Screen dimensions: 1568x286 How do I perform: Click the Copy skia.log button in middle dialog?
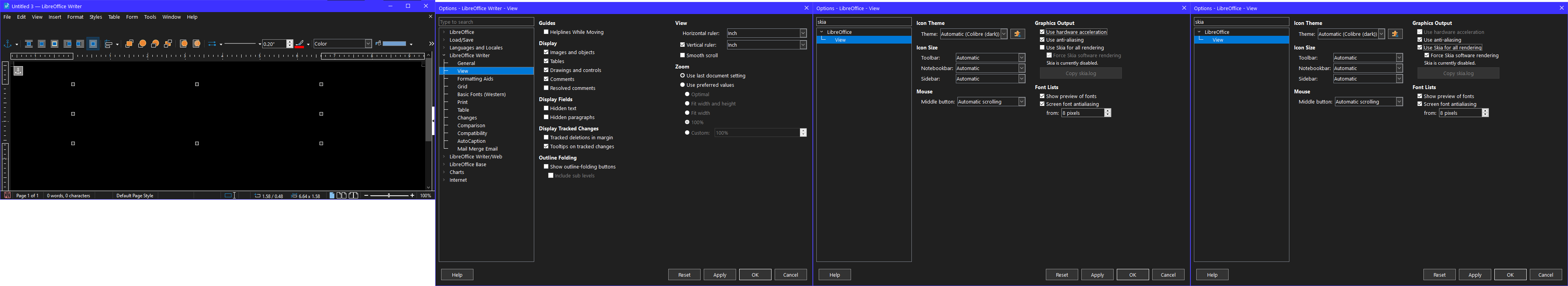click(x=1081, y=74)
